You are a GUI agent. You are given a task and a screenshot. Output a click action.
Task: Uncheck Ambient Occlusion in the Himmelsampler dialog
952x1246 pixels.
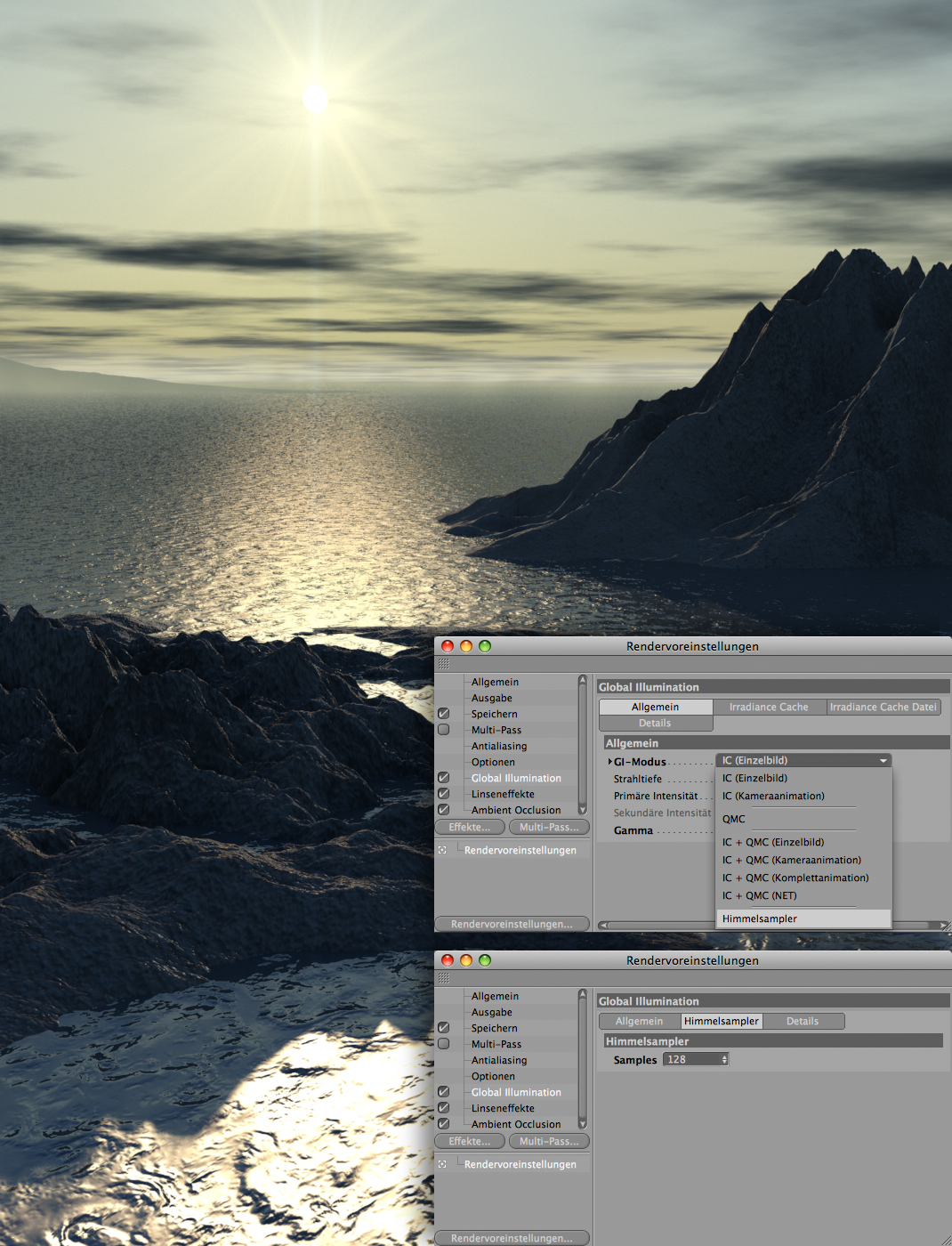click(x=443, y=1124)
